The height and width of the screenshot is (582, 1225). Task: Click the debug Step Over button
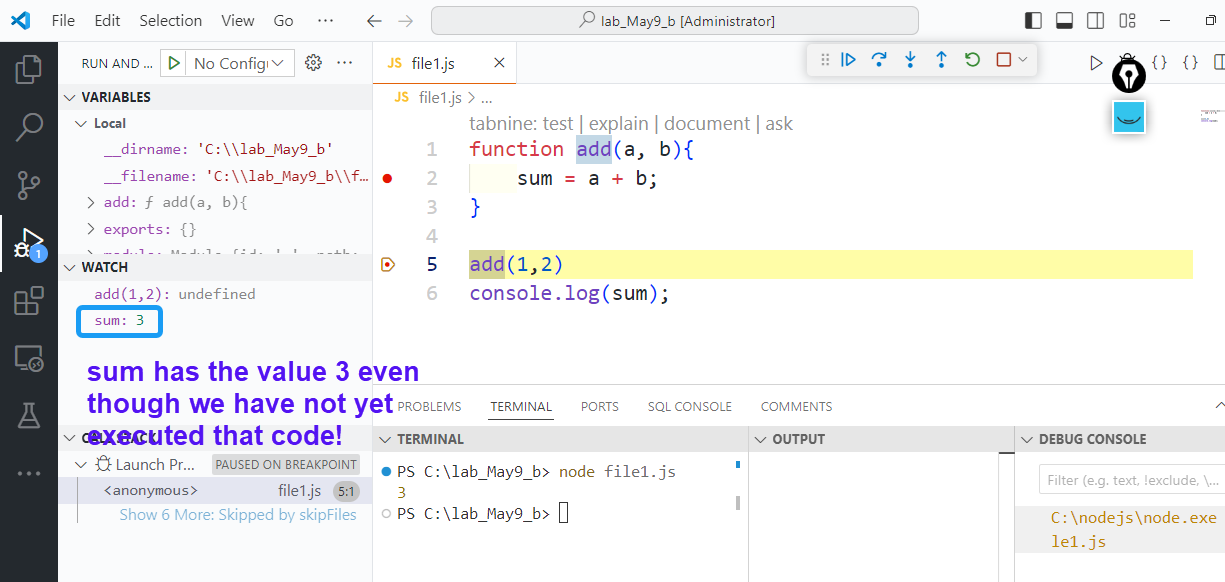pos(879,60)
